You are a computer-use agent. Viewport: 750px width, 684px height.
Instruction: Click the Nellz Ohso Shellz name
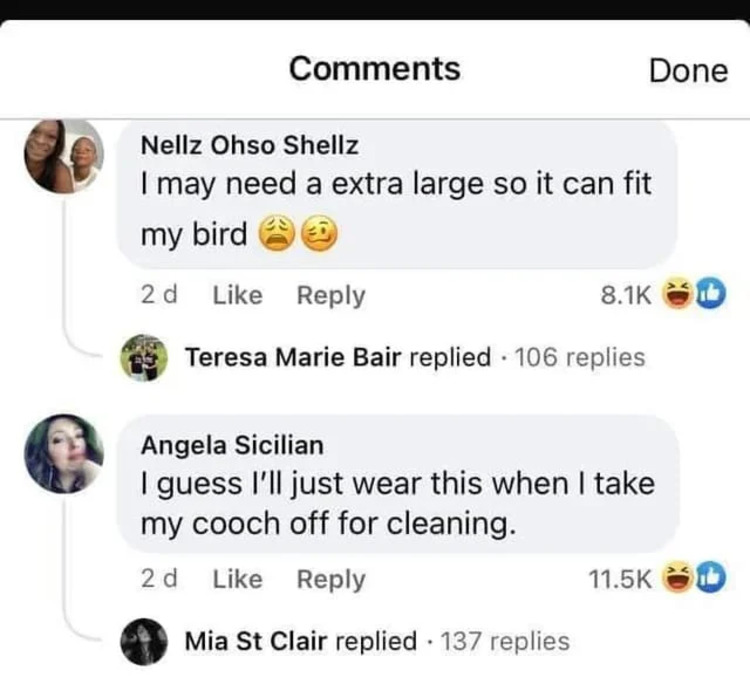pyautogui.click(x=249, y=146)
